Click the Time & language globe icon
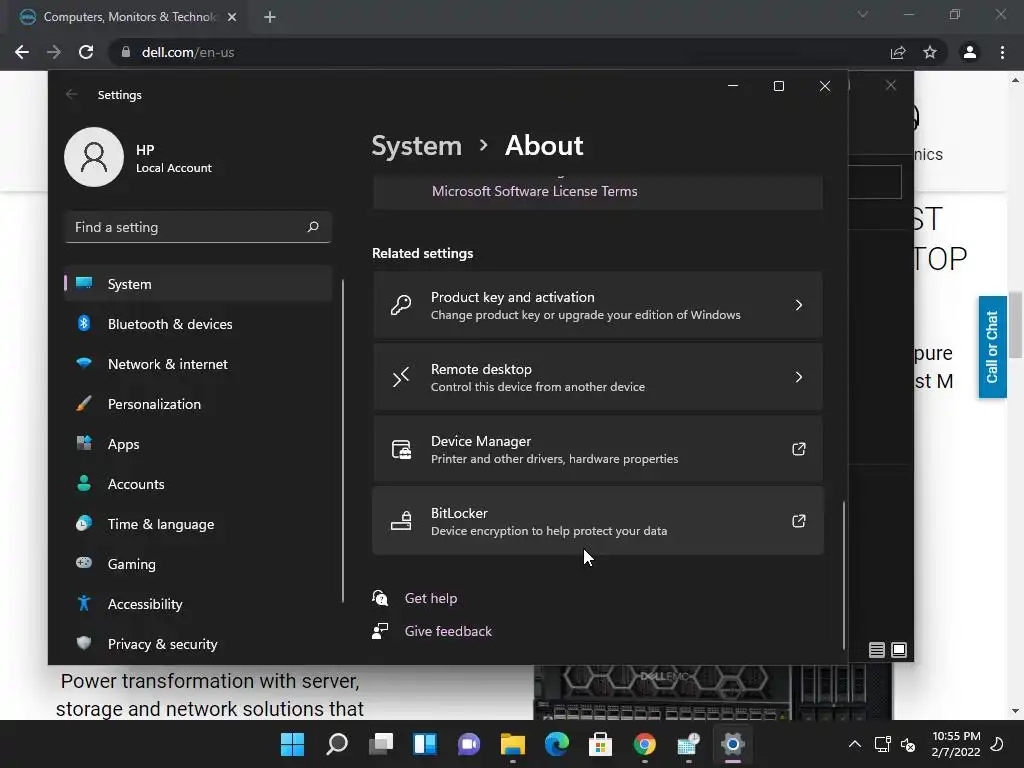This screenshot has height=768, width=1024. coord(84,524)
